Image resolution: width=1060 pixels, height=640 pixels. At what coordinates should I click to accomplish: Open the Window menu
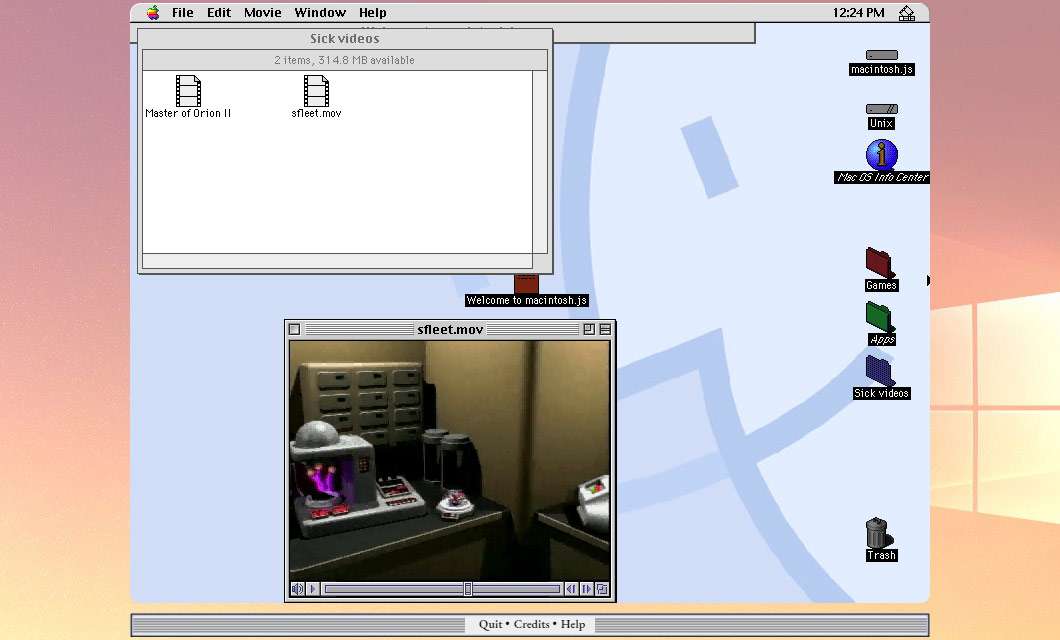pos(320,13)
